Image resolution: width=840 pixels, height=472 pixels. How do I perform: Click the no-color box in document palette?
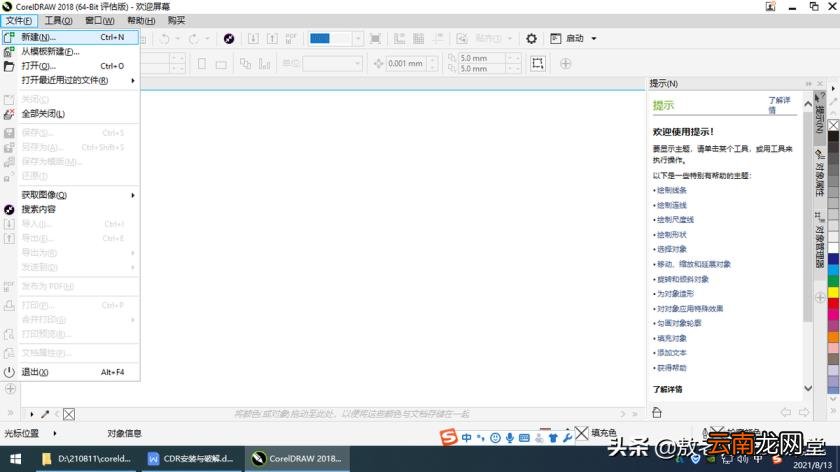pyautogui.click(x=69, y=414)
